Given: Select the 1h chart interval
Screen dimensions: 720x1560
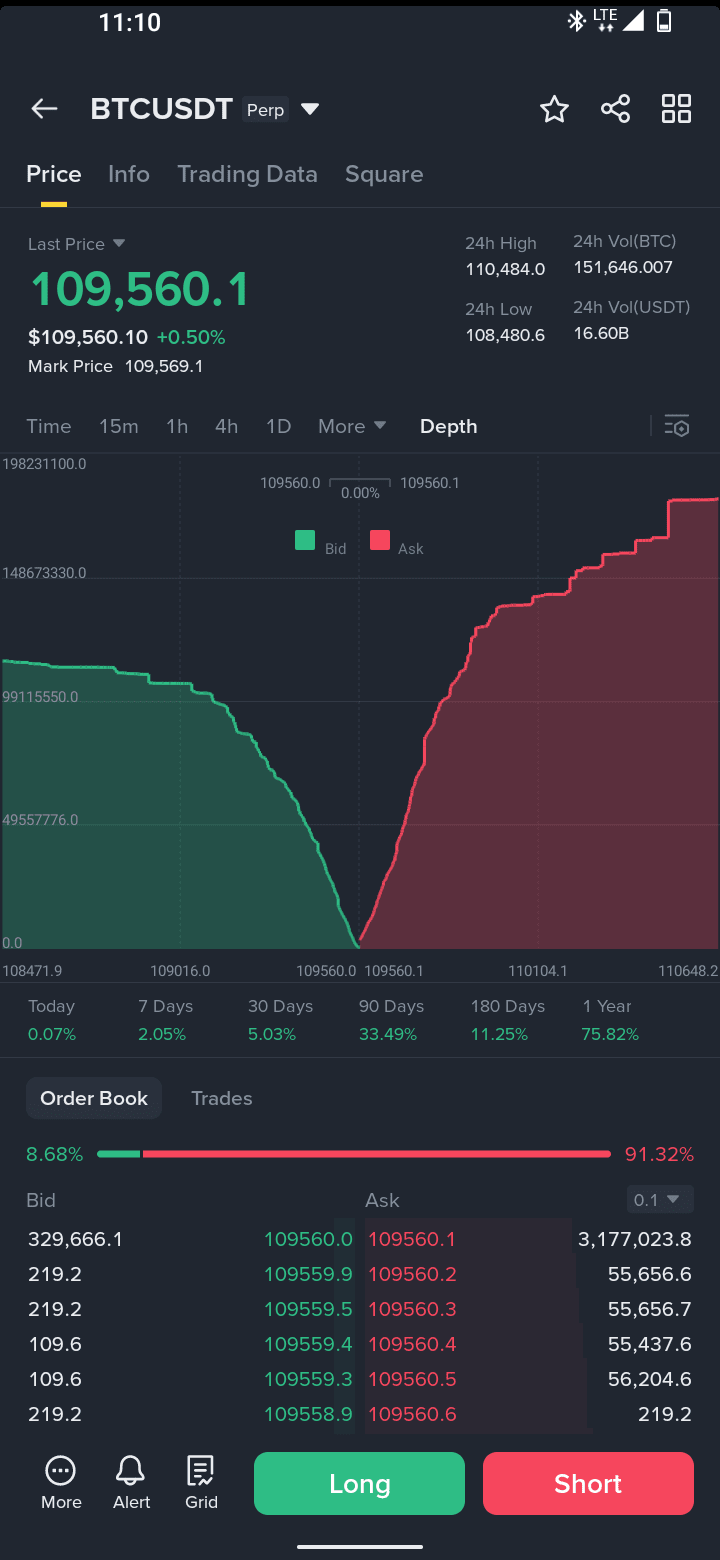Looking at the screenshot, I should click(x=177, y=426).
